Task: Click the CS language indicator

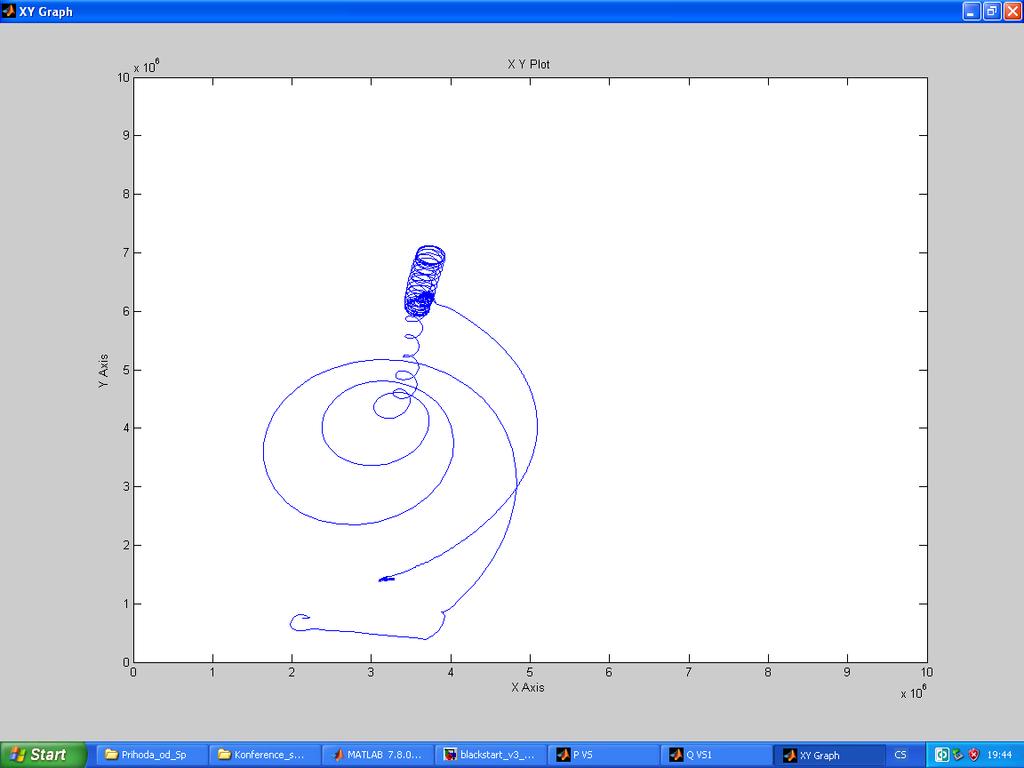Action: click(x=901, y=755)
